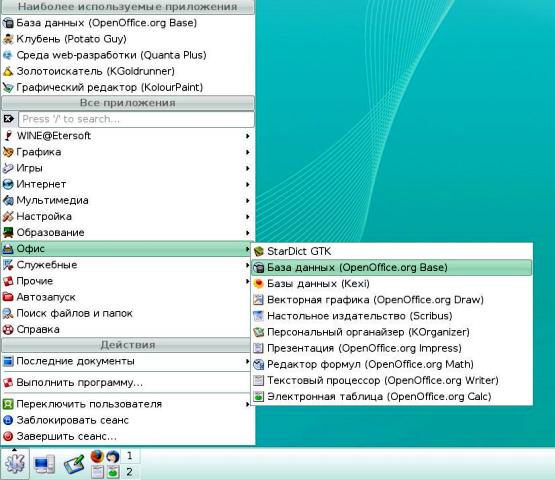Open the Интернет menu category

(x=127, y=184)
